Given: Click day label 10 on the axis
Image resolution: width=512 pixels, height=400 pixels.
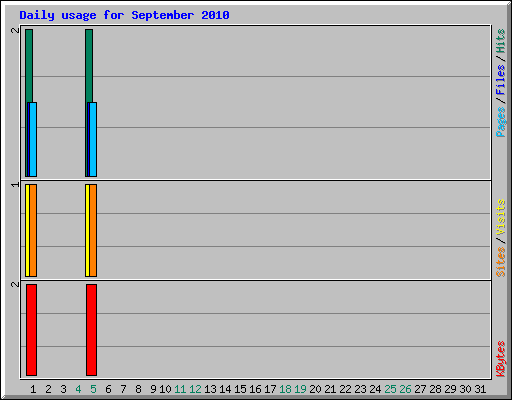Looking at the screenshot, I should 165,389.
